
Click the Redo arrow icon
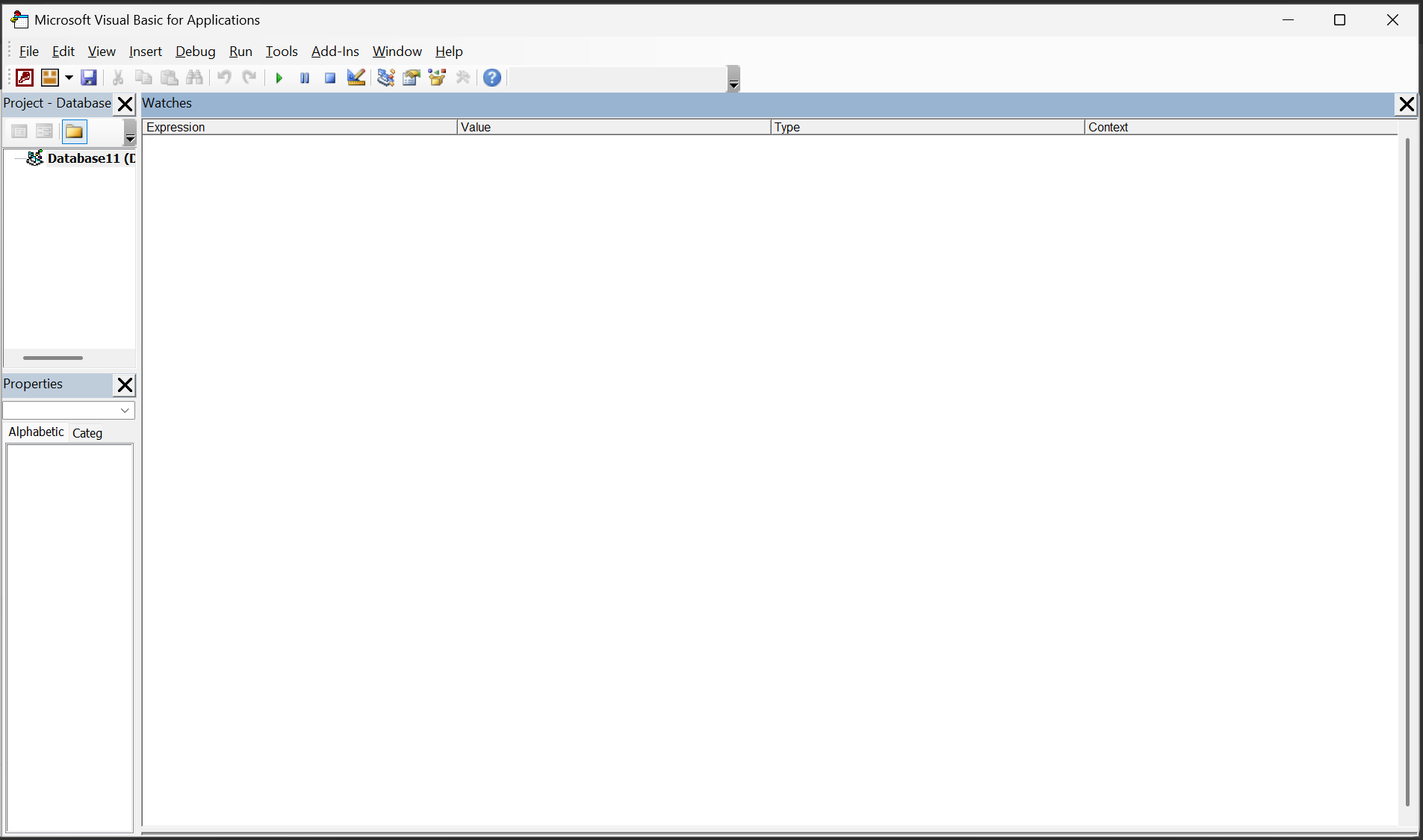coord(249,78)
